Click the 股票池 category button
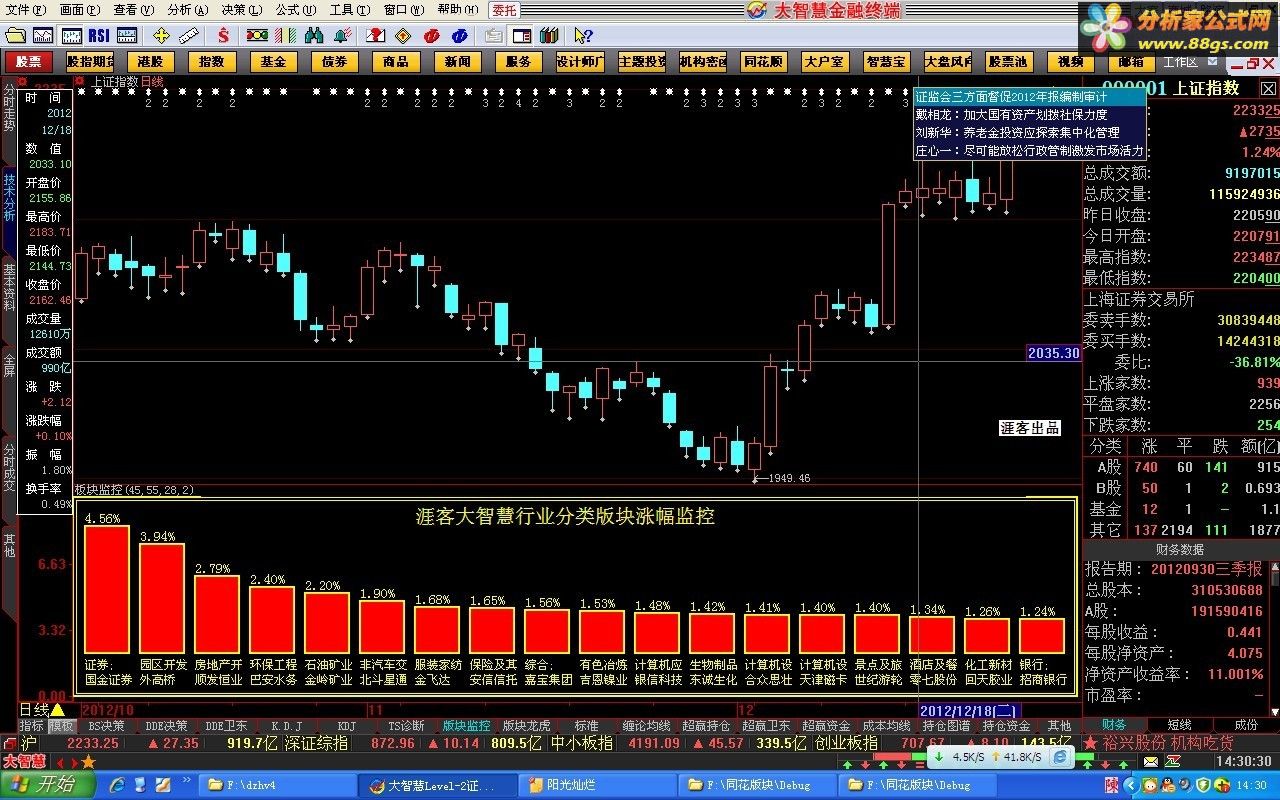The height and width of the screenshot is (800, 1280). 1008,61
